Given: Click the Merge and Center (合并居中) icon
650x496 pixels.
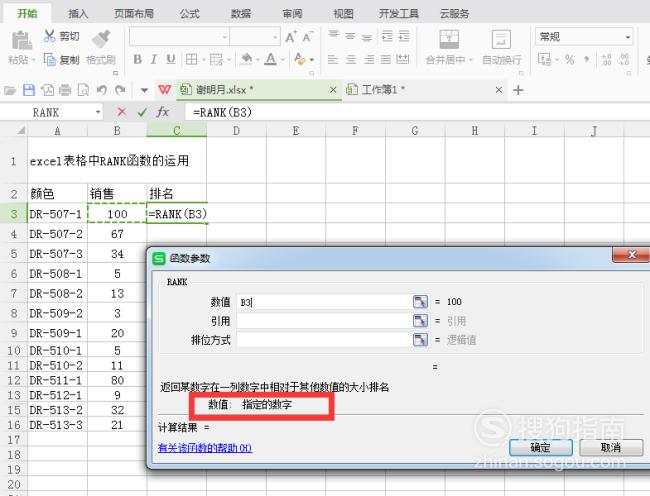Looking at the screenshot, I should pos(449,39).
